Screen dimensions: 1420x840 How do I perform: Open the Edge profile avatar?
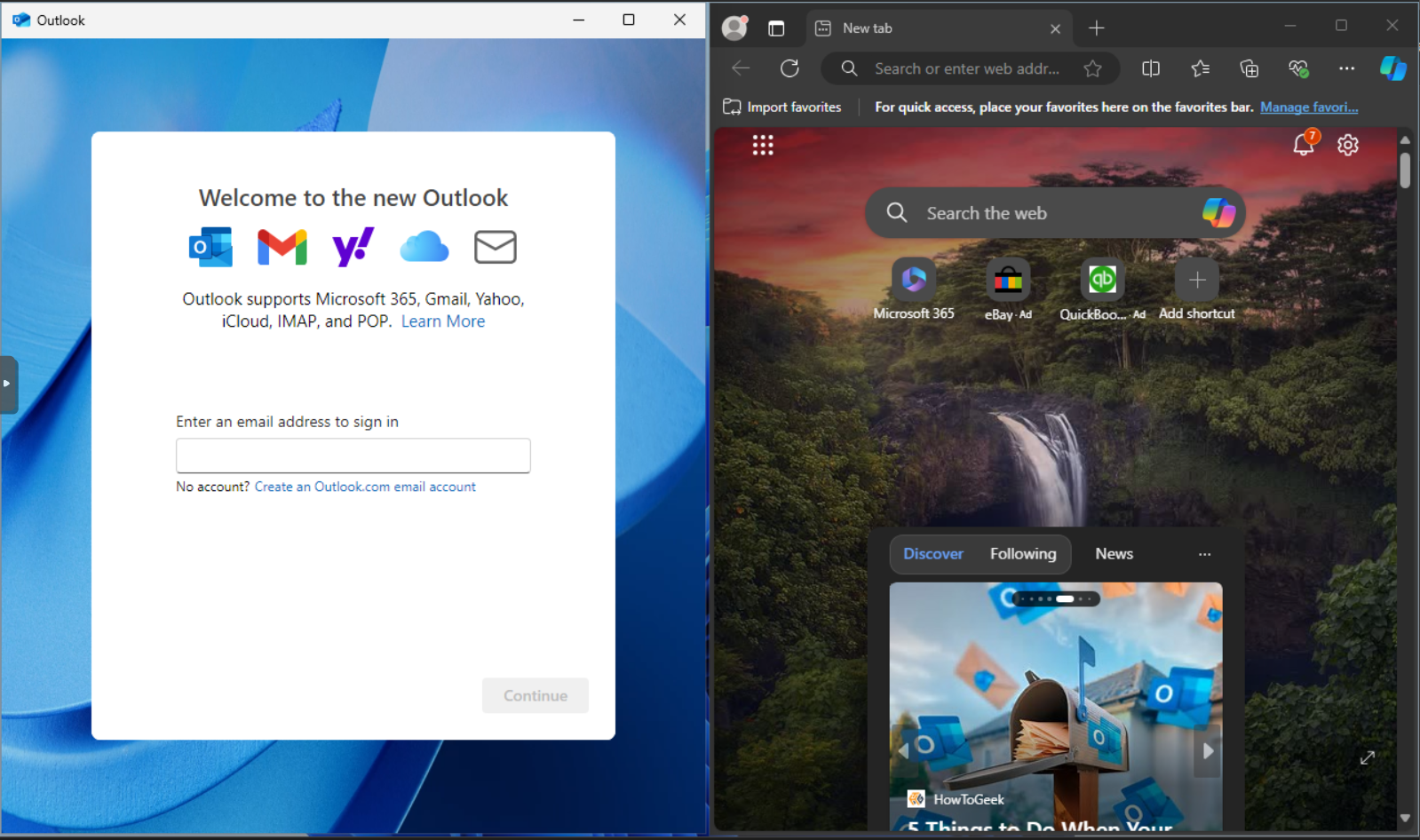point(734,28)
